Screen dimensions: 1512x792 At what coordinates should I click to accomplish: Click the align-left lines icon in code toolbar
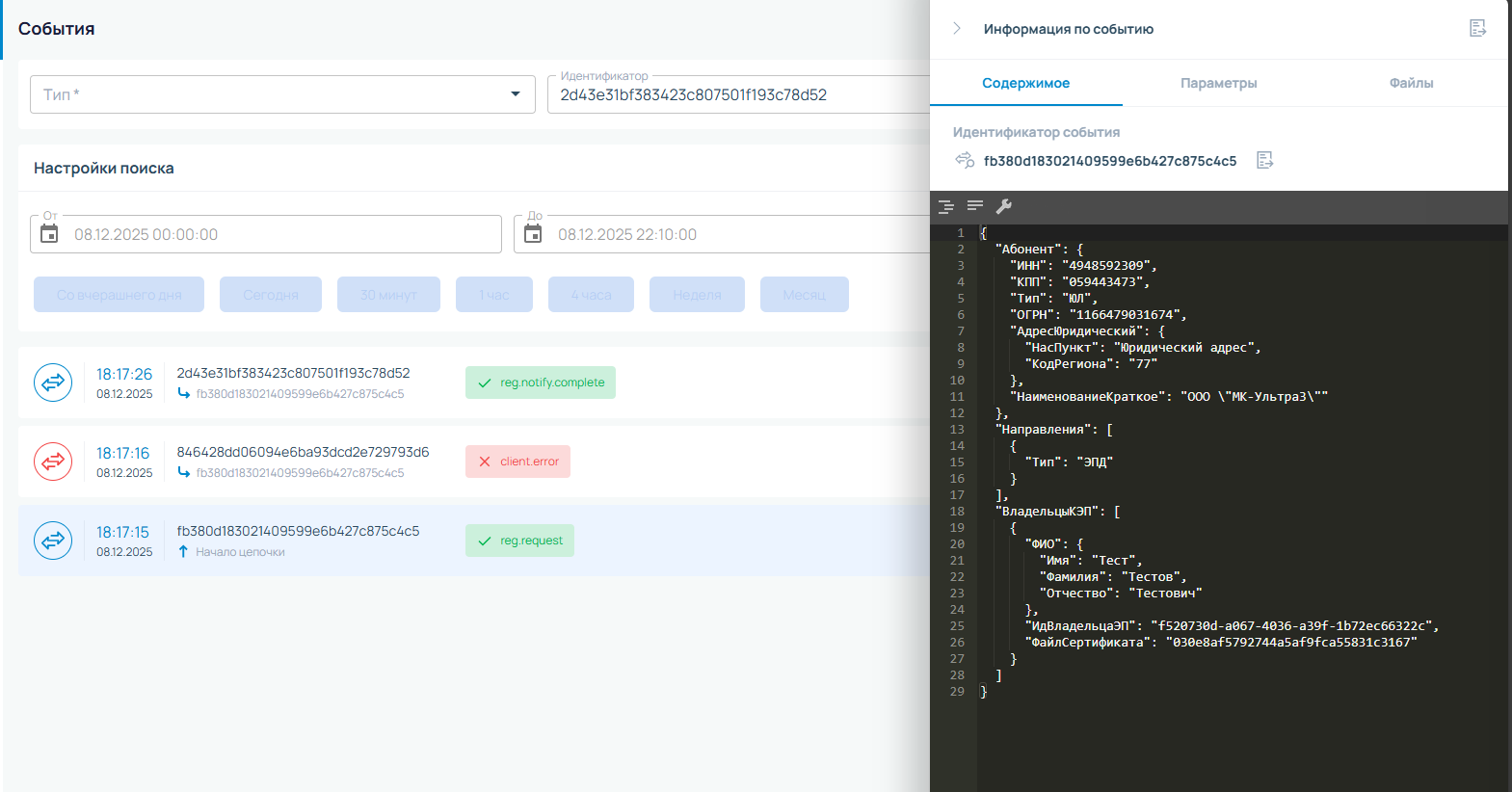coord(975,206)
